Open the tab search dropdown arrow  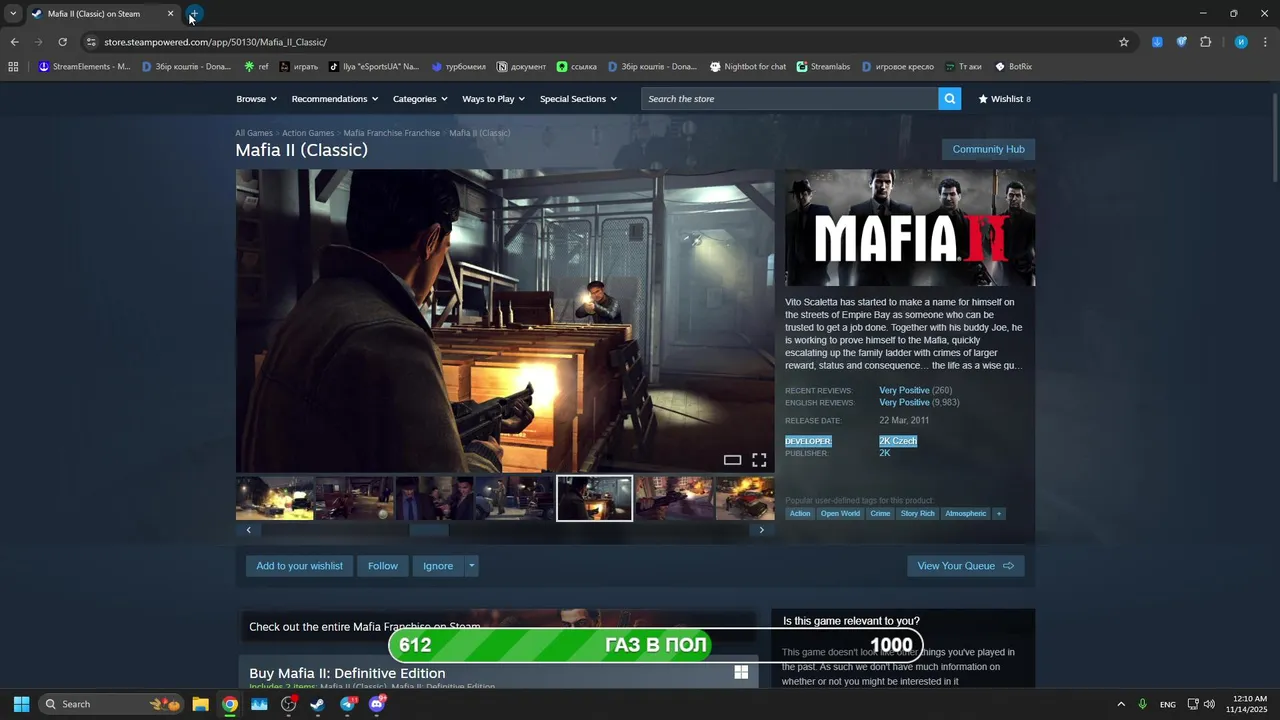pos(13,14)
